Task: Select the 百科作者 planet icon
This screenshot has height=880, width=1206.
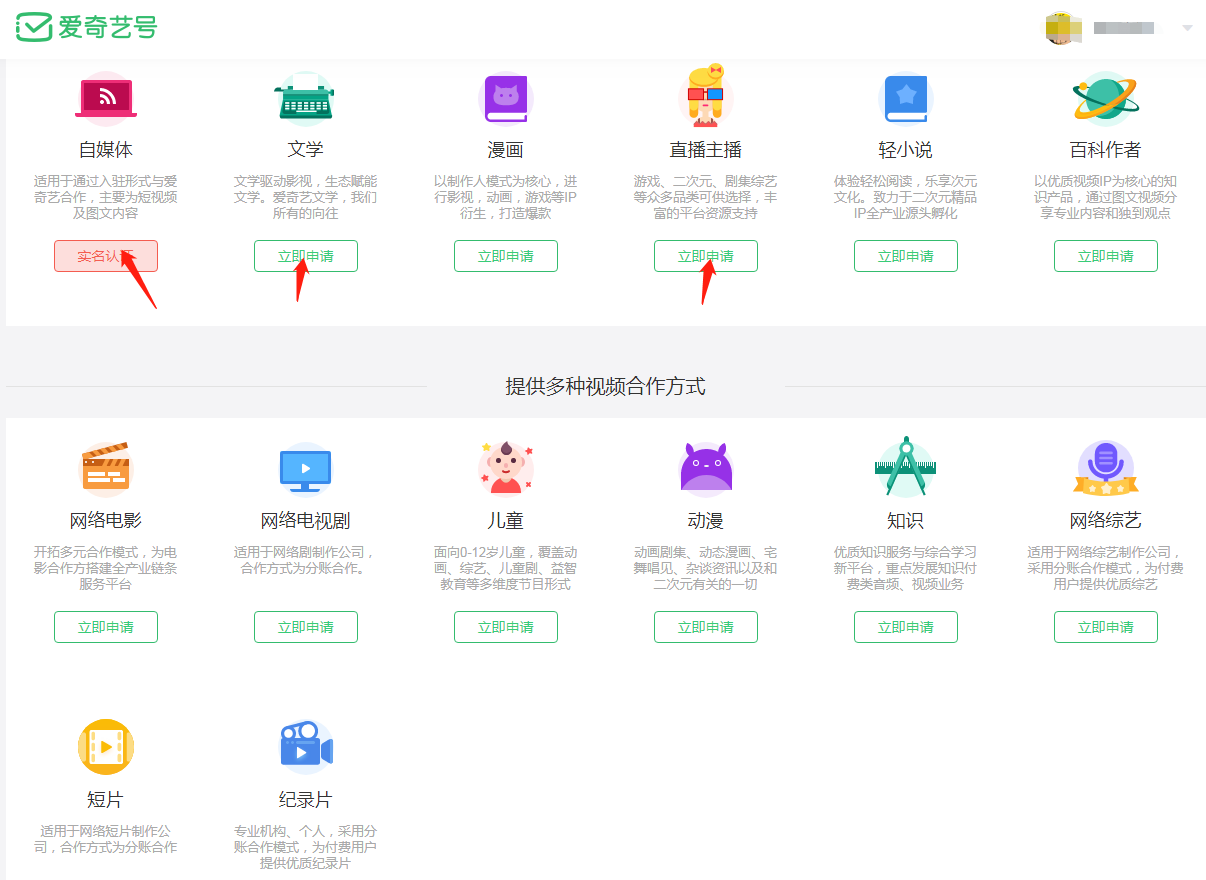Action: pyautogui.click(x=1105, y=97)
